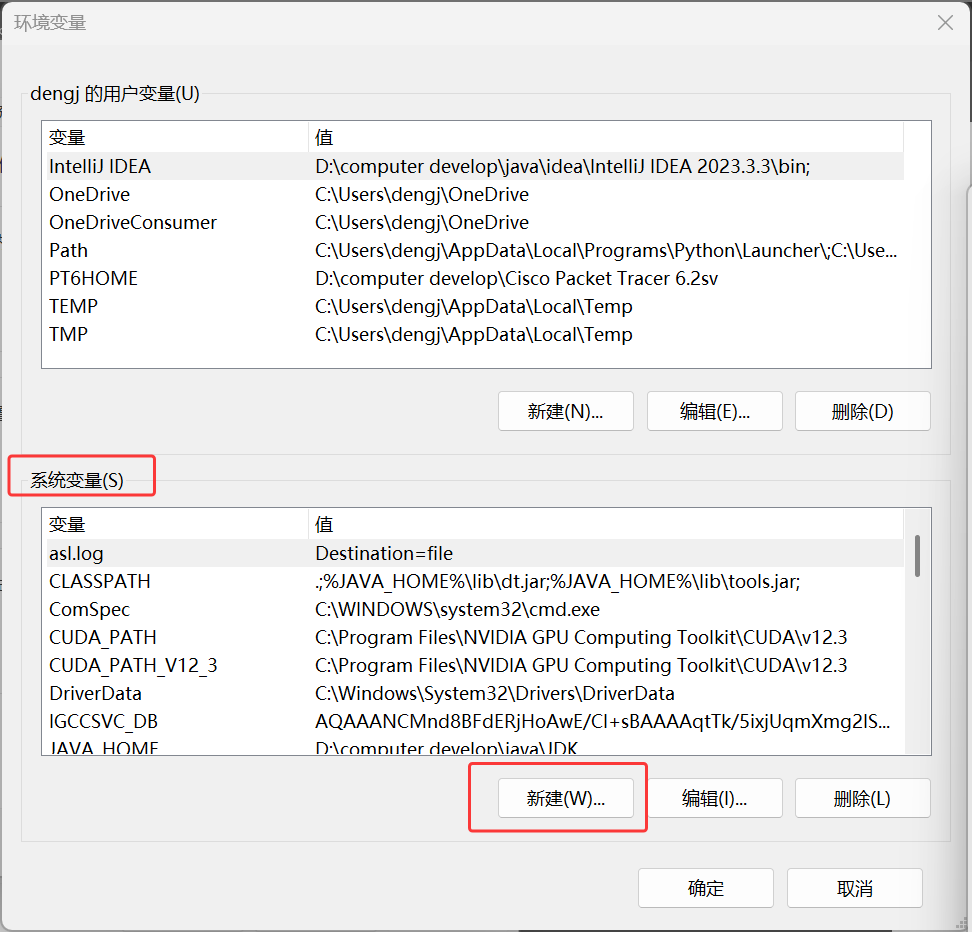Click 确定 to confirm changes
Image resolution: width=972 pixels, height=932 pixels.
tap(705, 888)
